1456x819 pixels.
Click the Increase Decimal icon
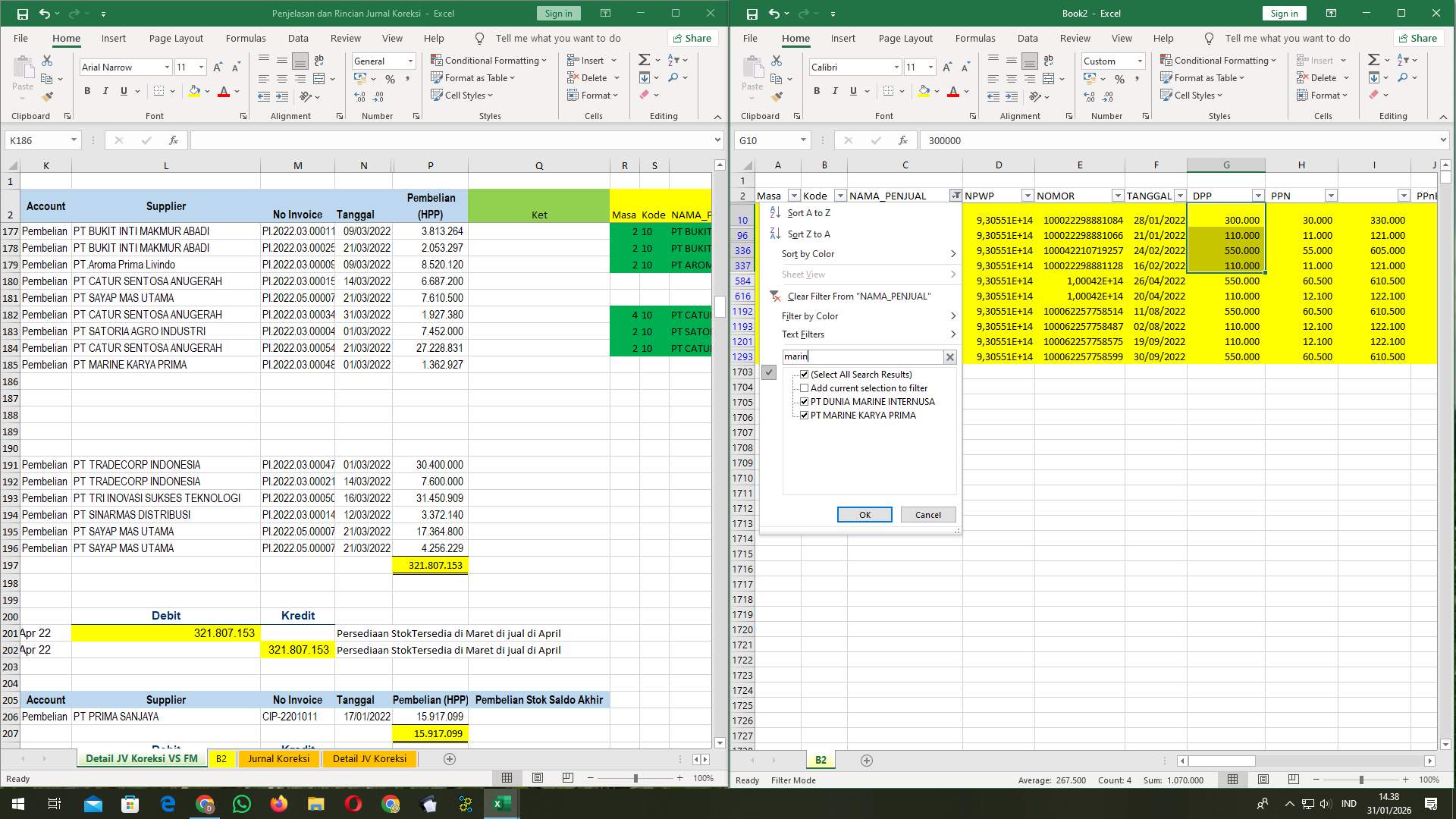point(1090,97)
